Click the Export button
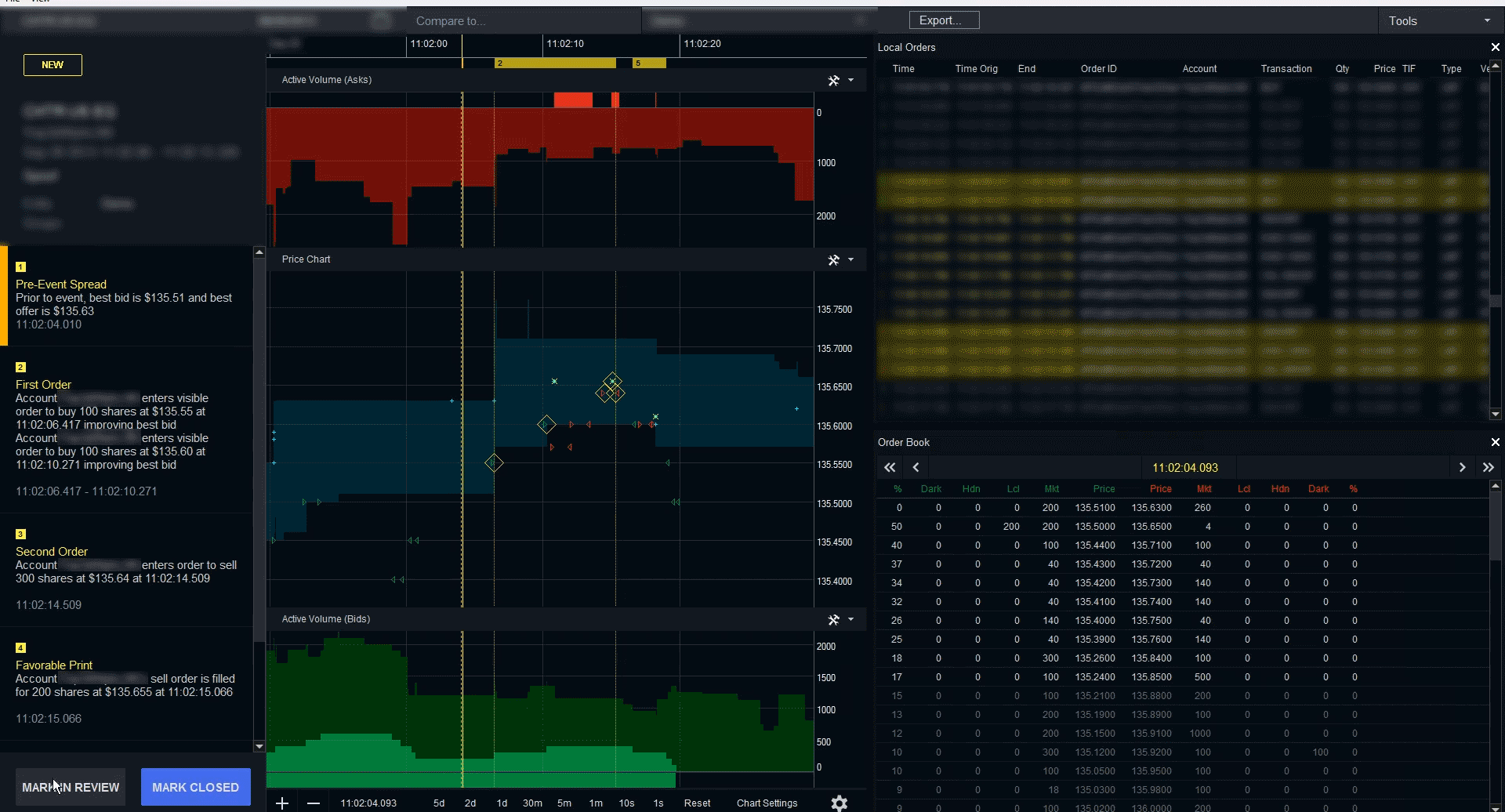Screen dimensions: 1505x812 (944, 20)
